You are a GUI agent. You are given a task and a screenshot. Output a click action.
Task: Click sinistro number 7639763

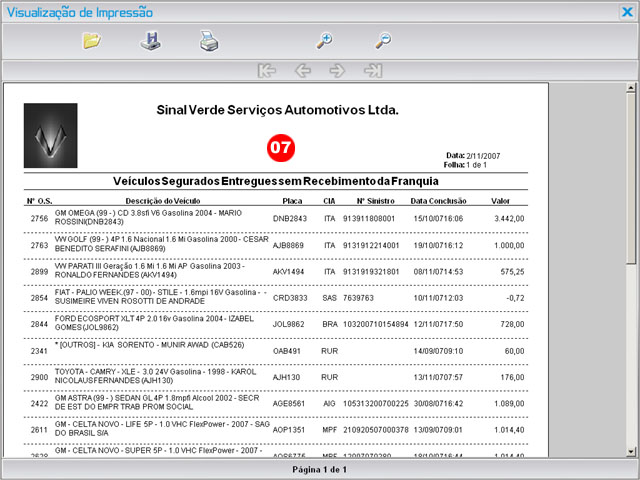[358, 298]
